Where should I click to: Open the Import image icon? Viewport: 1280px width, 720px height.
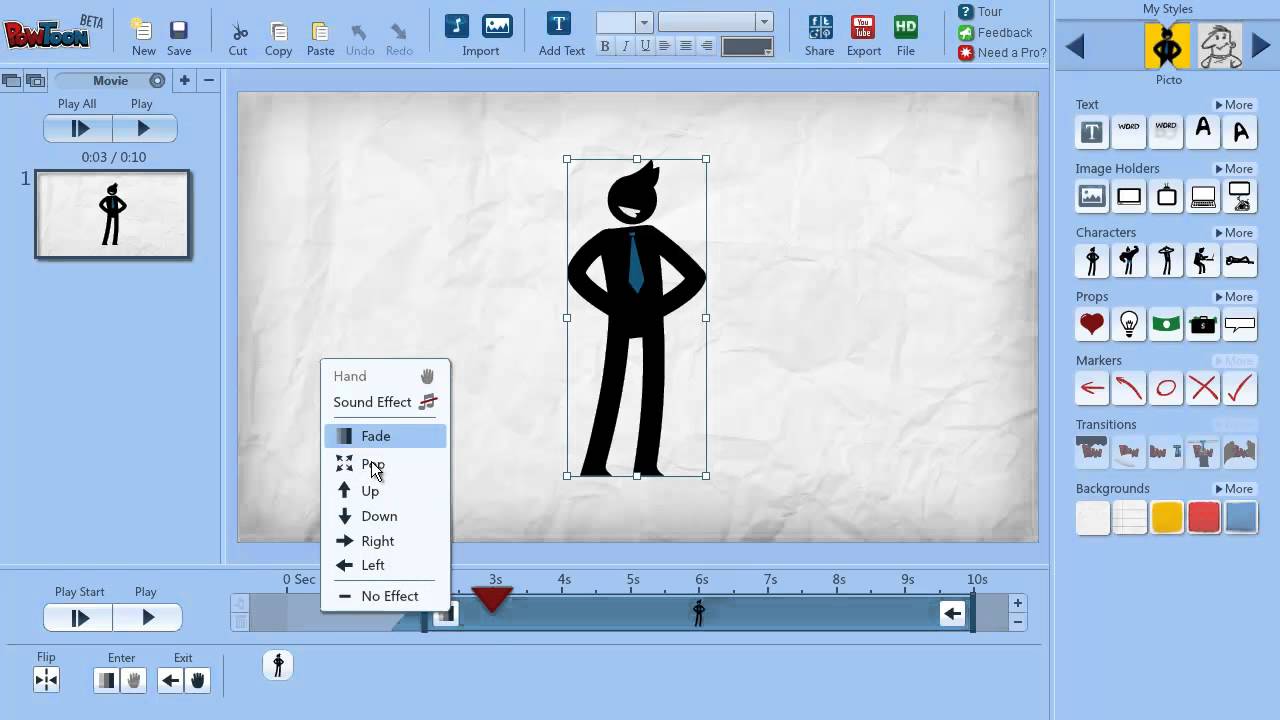(497, 26)
